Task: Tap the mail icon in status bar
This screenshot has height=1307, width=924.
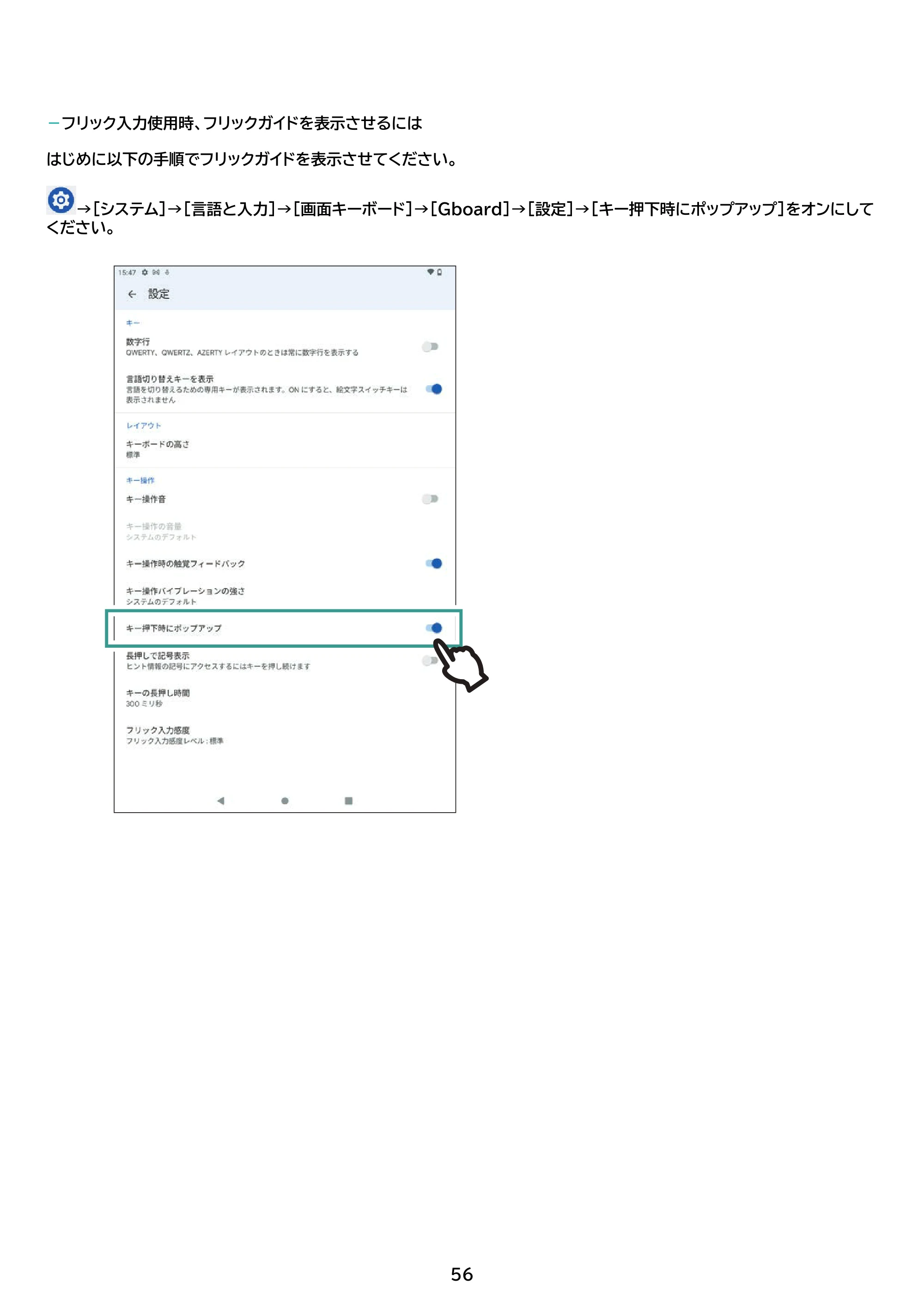Action: [x=156, y=273]
